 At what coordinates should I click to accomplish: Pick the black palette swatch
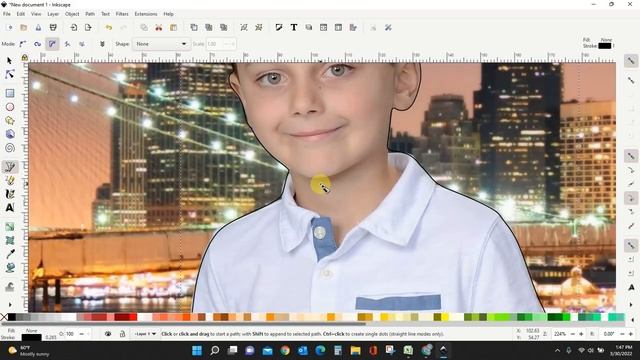coord(12,317)
